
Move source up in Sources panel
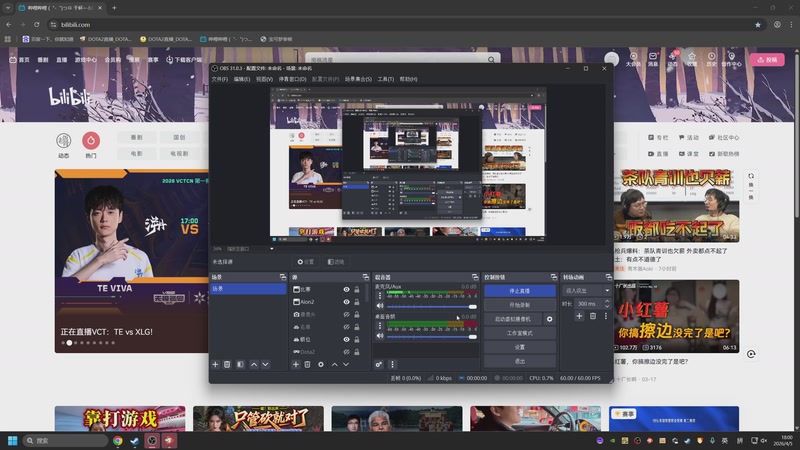coord(334,364)
